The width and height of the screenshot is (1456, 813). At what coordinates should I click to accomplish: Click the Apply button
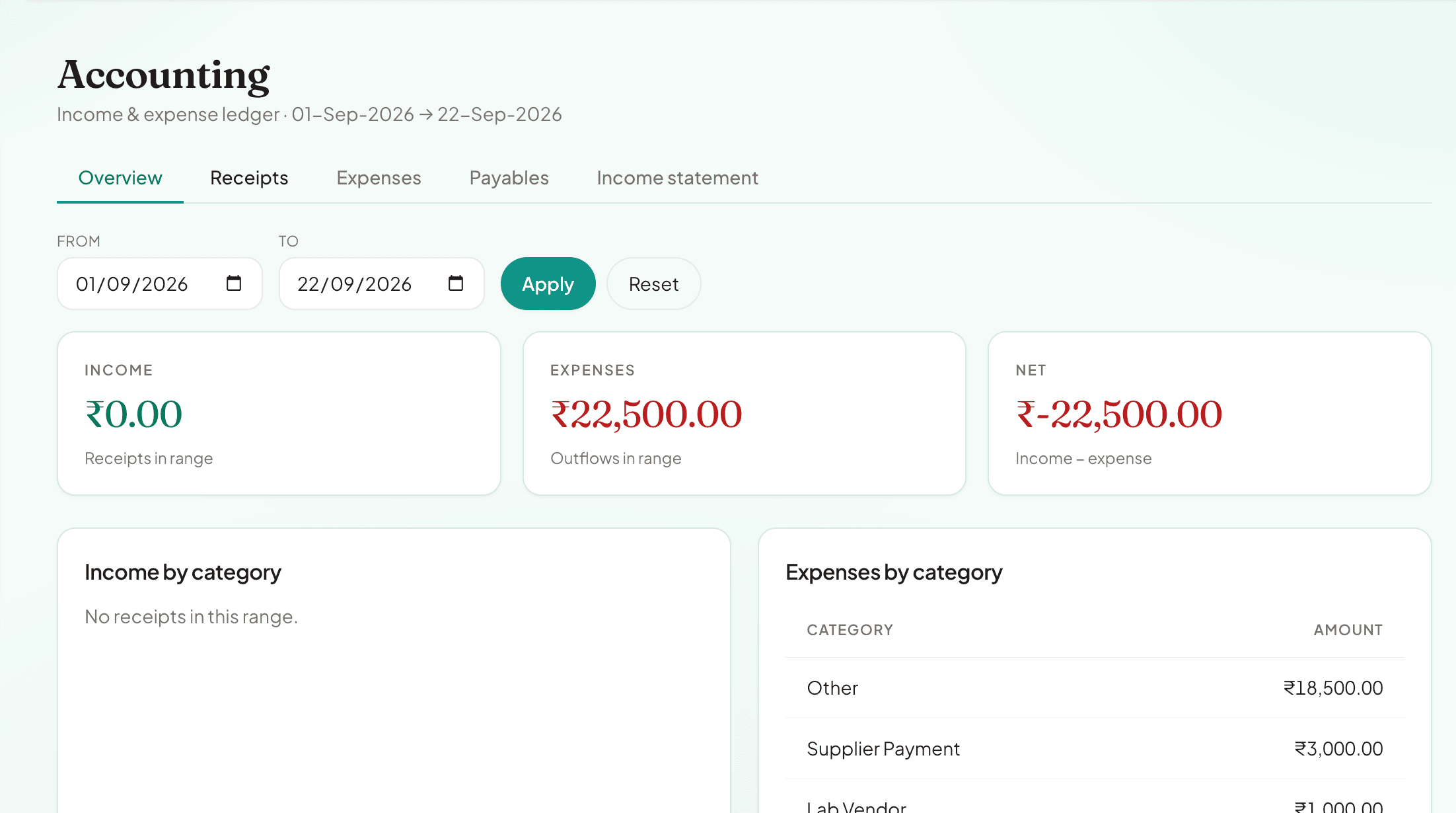(548, 284)
